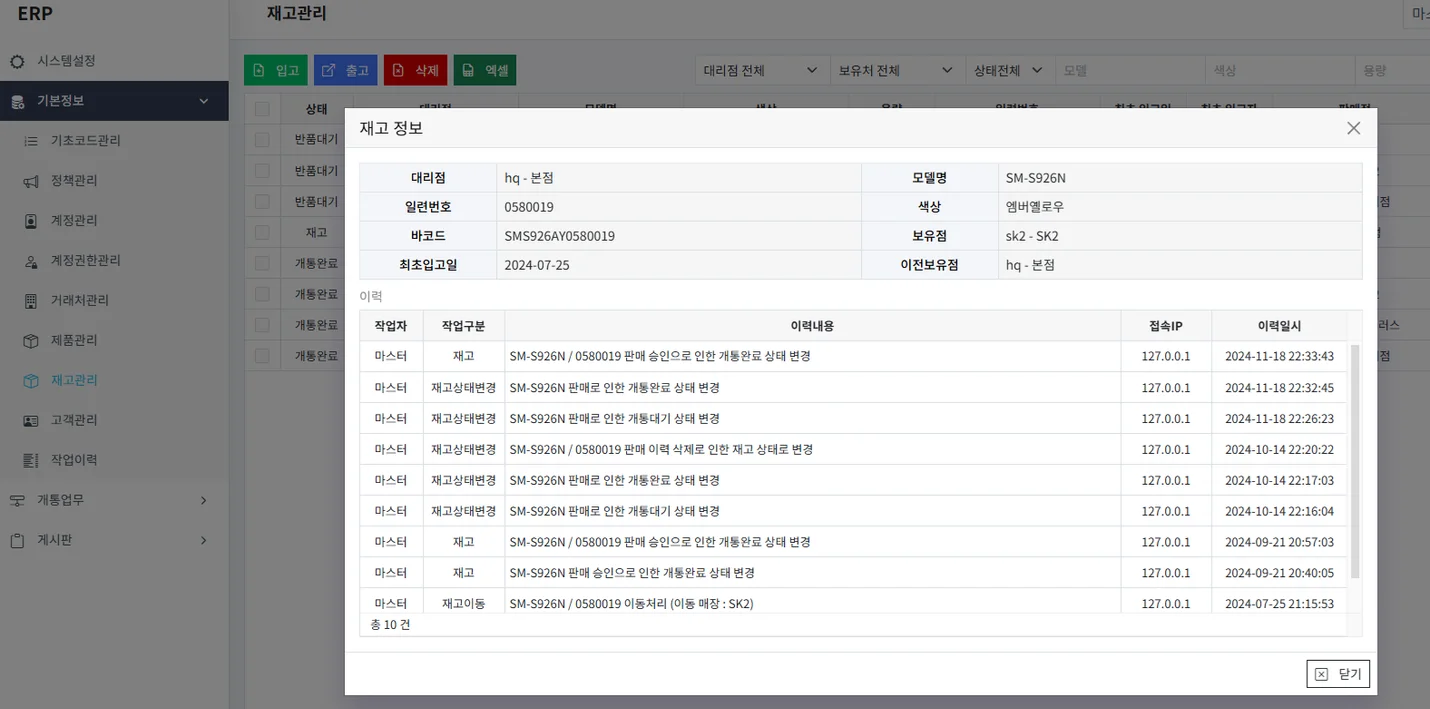Click the 접속IP column header
The width and height of the screenshot is (1430, 709).
1166,326
